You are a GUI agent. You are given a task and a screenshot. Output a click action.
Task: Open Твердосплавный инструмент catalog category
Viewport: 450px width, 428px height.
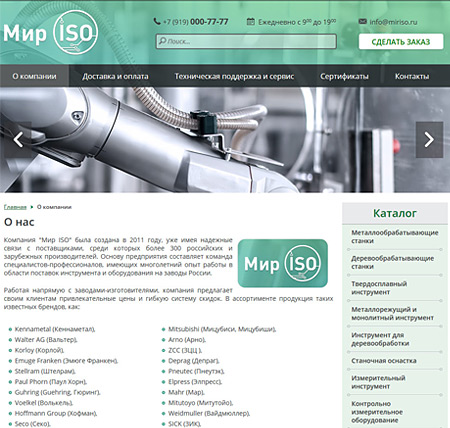tap(379, 288)
